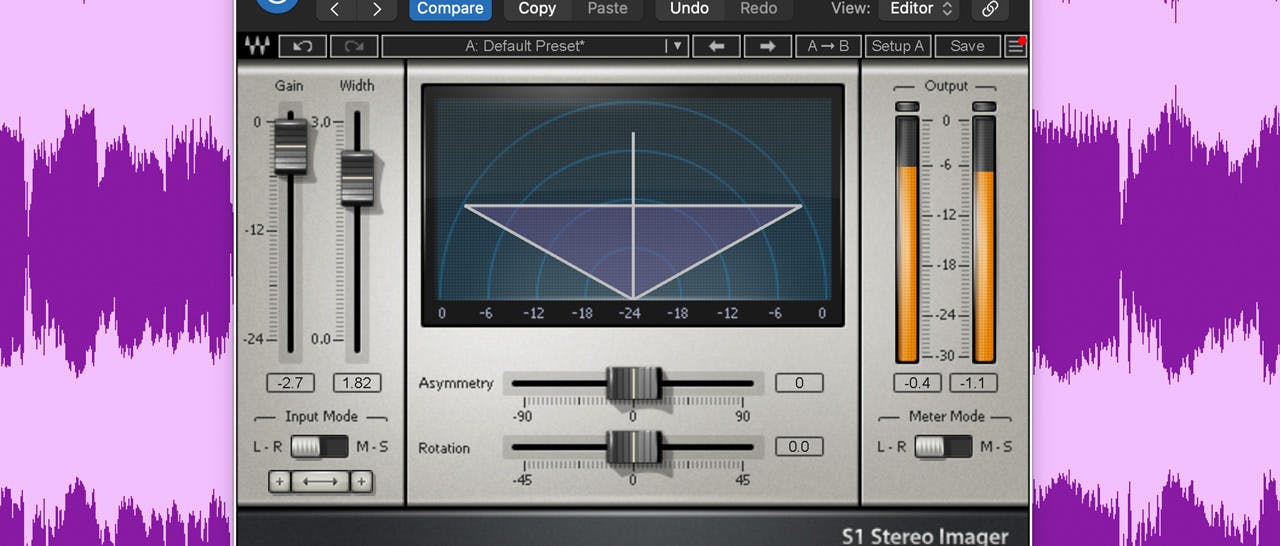Image resolution: width=1280 pixels, height=546 pixels.
Task: Click the A→B copy button
Action: [828, 46]
